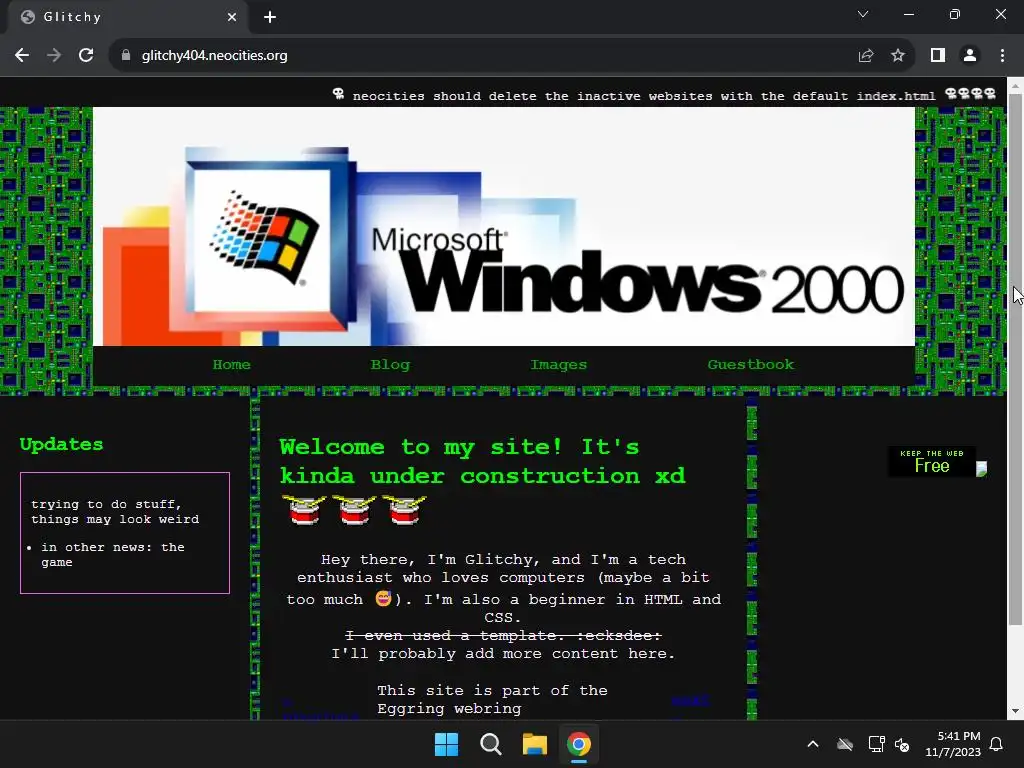Open Windows Start menu
Screen dimensions: 1024x768
tap(447, 744)
